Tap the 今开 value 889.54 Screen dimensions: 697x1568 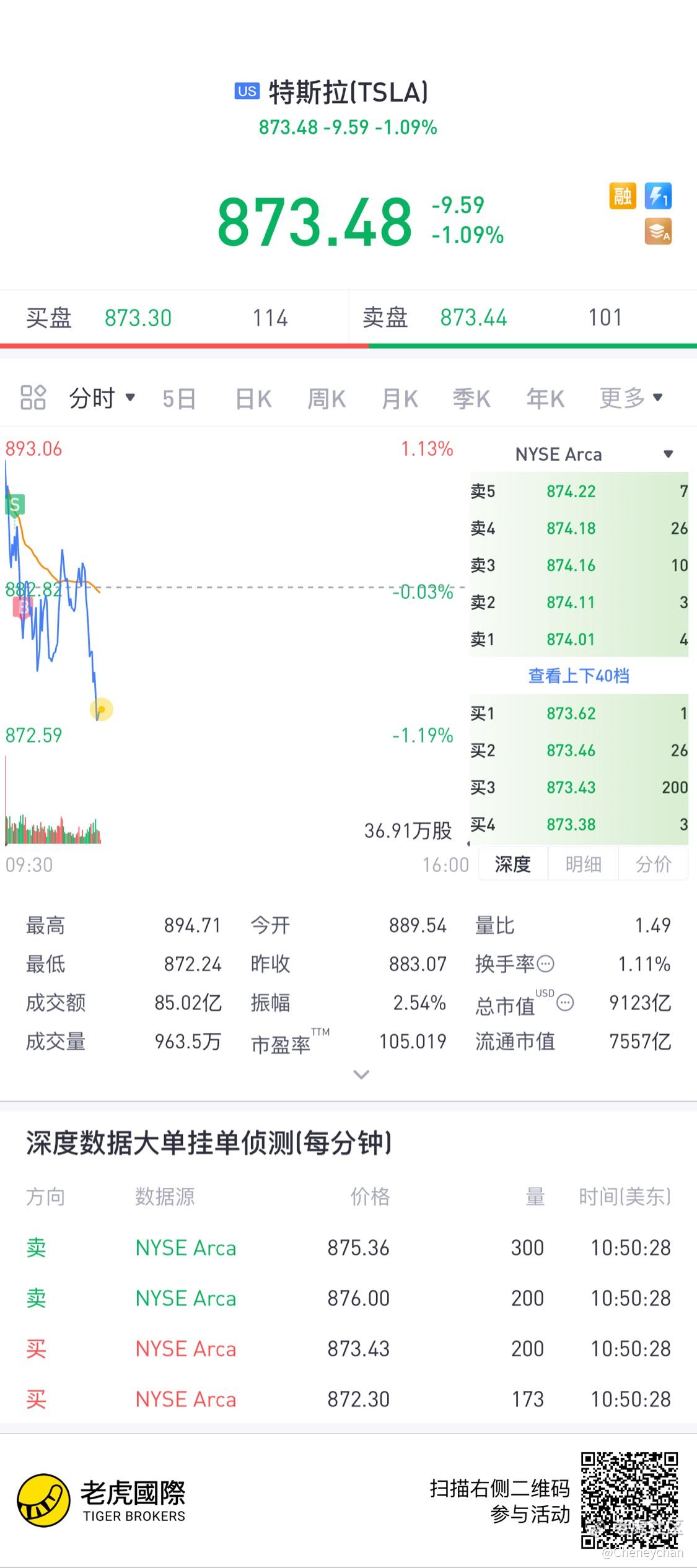click(x=418, y=926)
